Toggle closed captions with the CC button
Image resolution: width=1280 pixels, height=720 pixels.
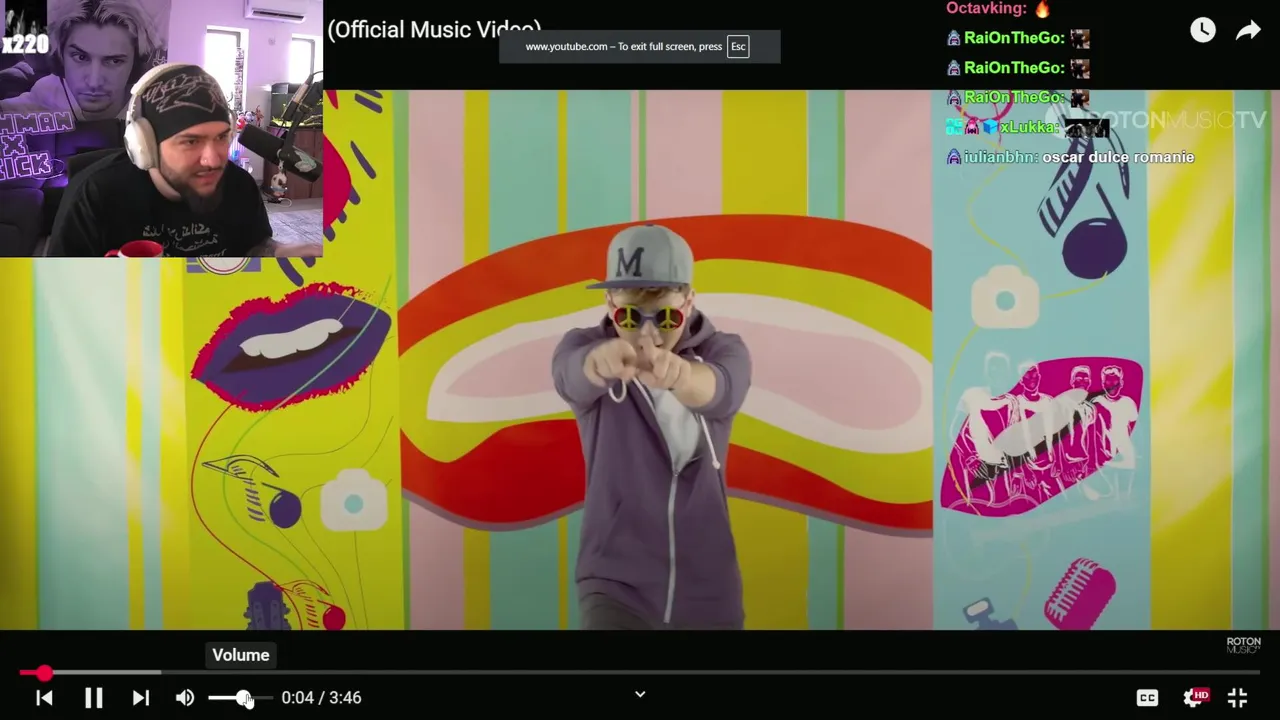point(1147,698)
